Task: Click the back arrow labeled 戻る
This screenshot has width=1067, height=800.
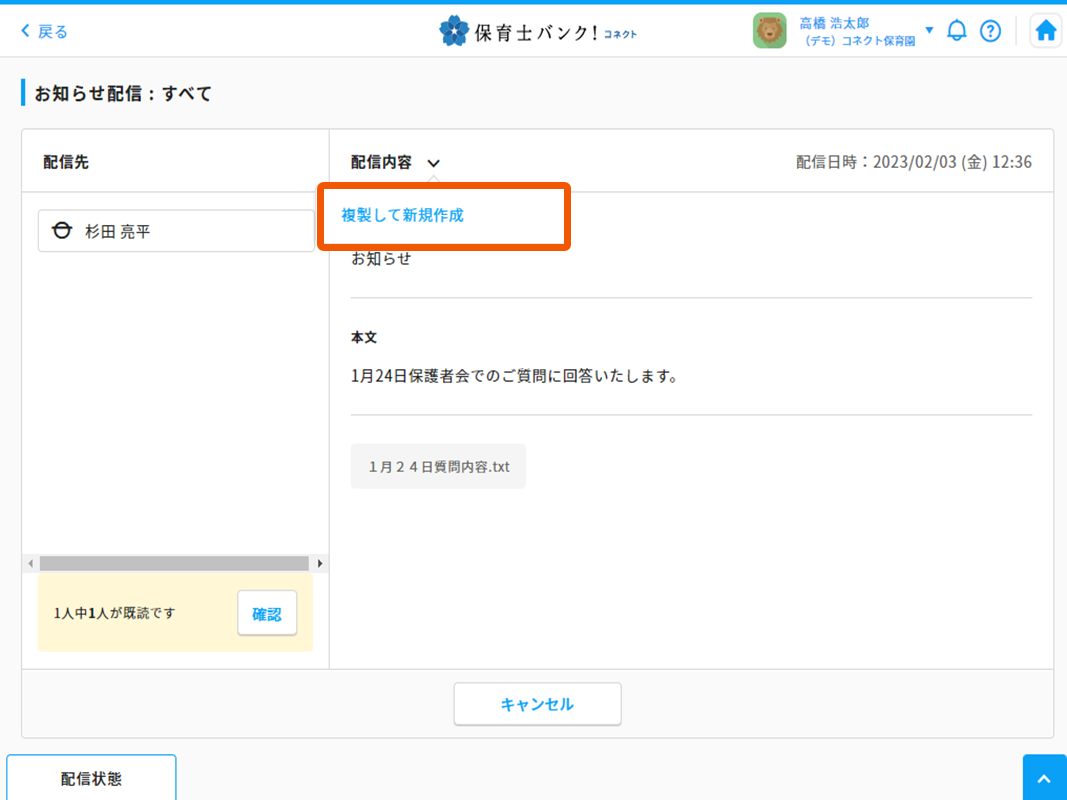Action: 44,31
